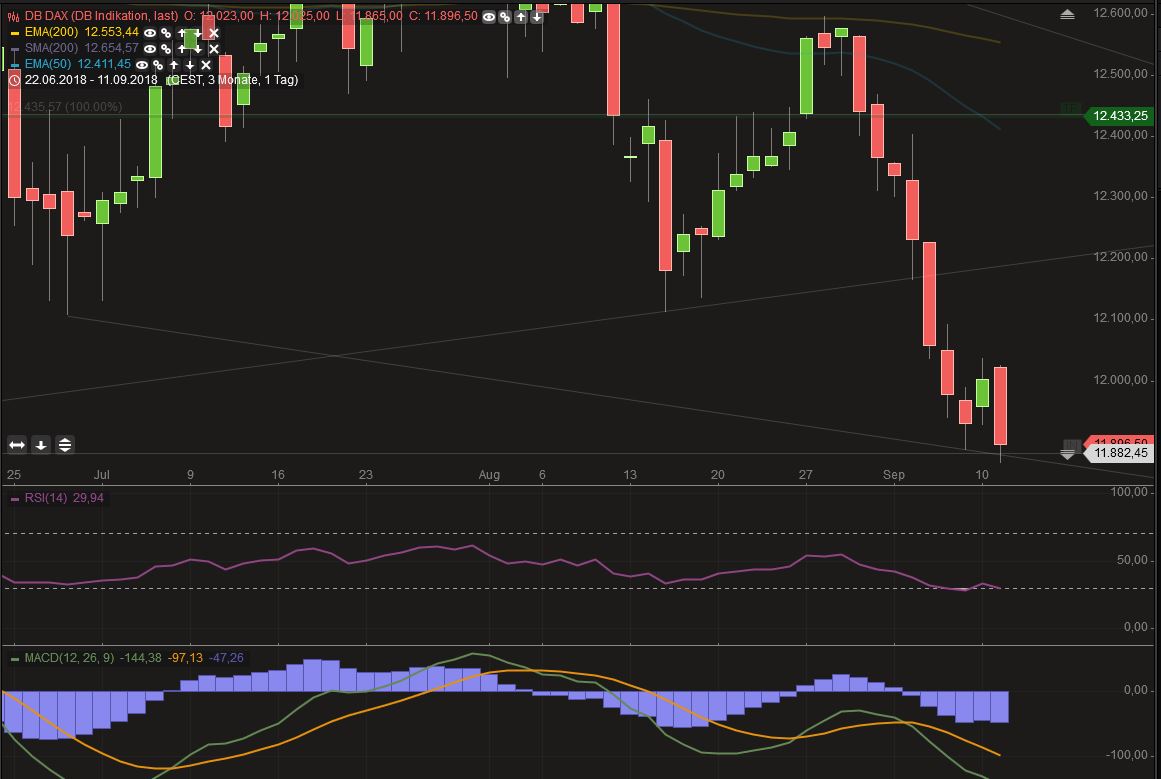Hide EMA(200) using its eye icon
The height and width of the screenshot is (779, 1161).
[x=148, y=33]
